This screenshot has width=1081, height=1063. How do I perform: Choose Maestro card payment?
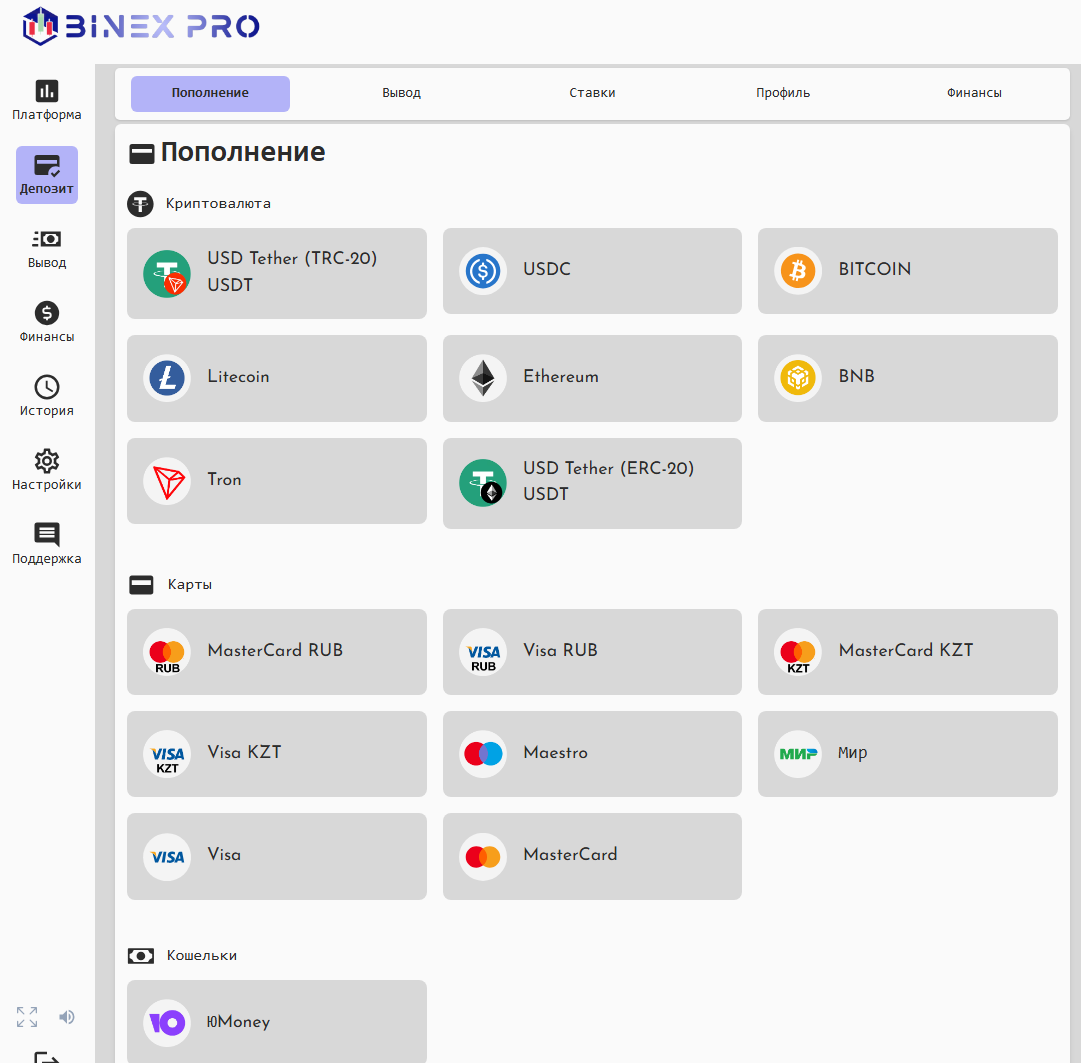[592, 754]
